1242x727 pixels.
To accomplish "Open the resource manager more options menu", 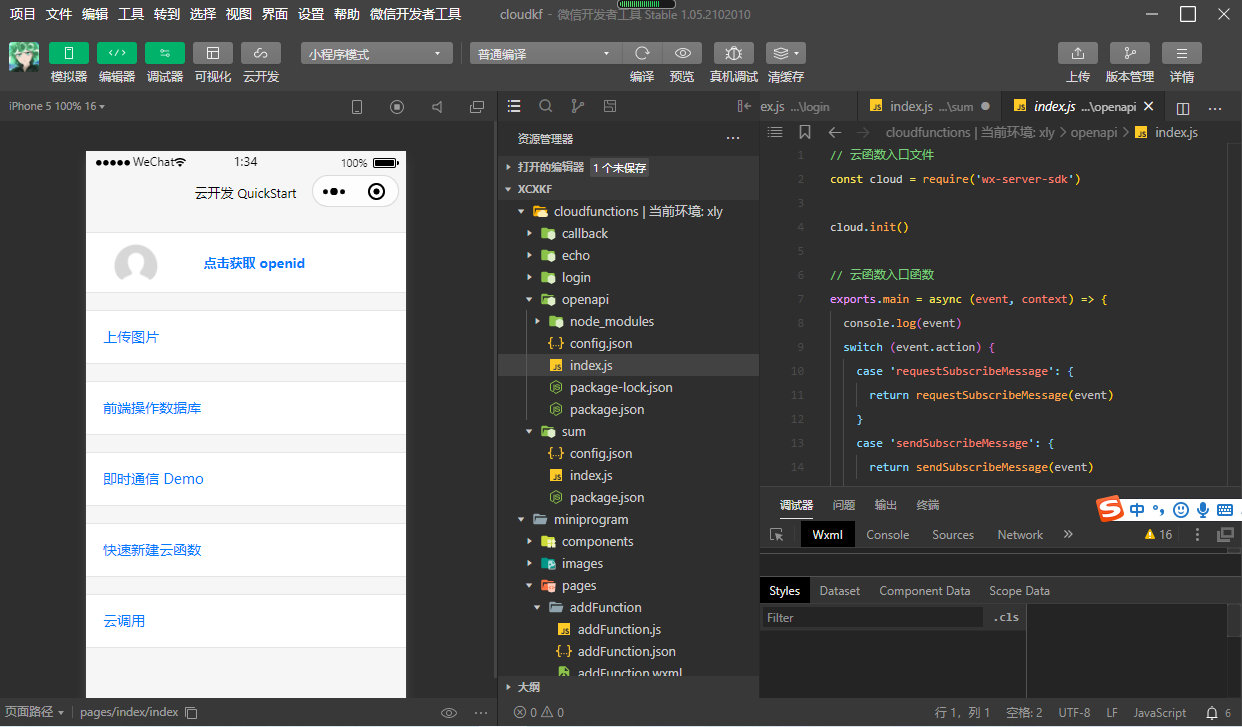I will click(x=733, y=139).
